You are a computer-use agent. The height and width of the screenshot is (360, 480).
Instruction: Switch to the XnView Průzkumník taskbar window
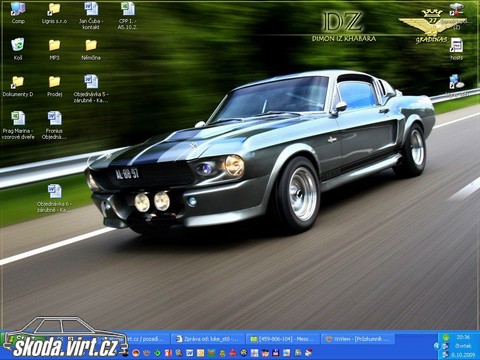[x=357, y=339]
